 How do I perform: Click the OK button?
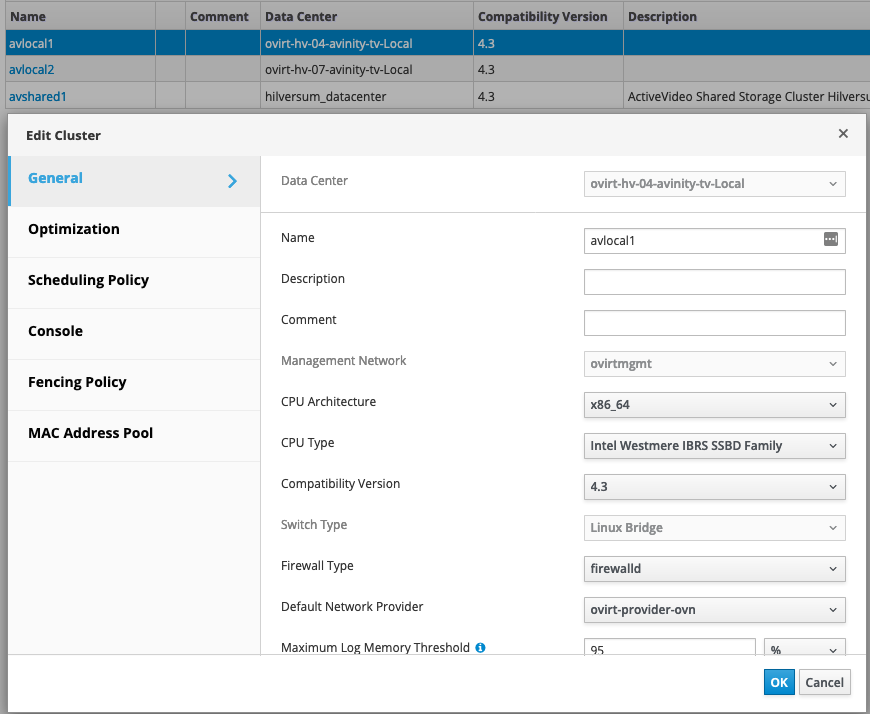pyautogui.click(x=779, y=682)
